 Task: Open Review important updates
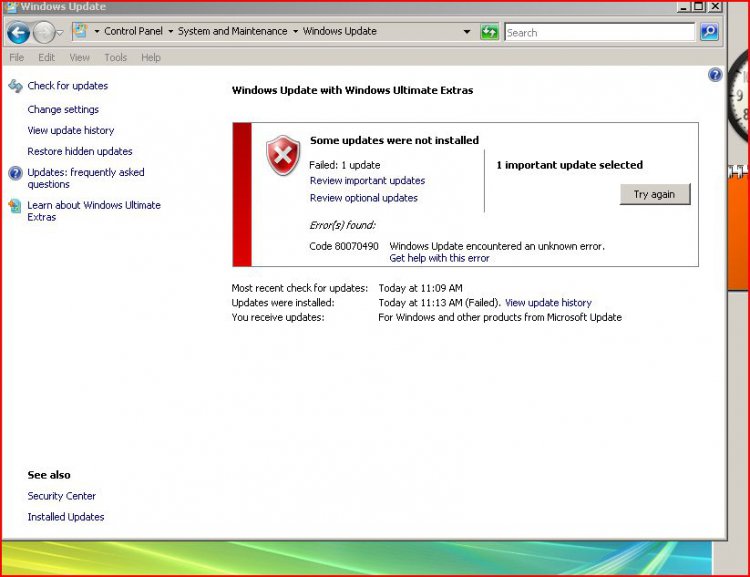367,181
